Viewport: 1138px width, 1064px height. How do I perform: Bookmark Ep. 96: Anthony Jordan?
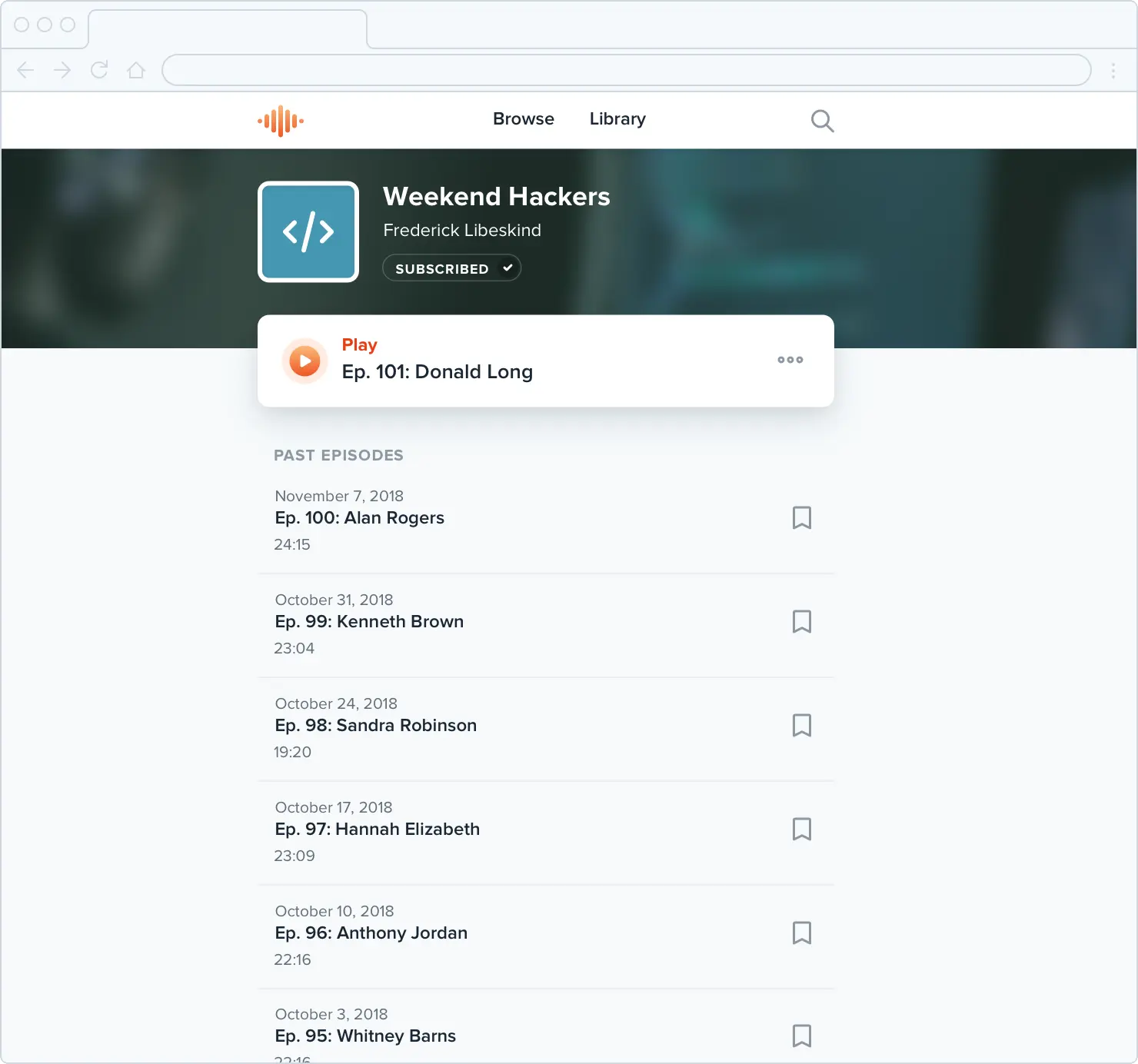coord(801,933)
